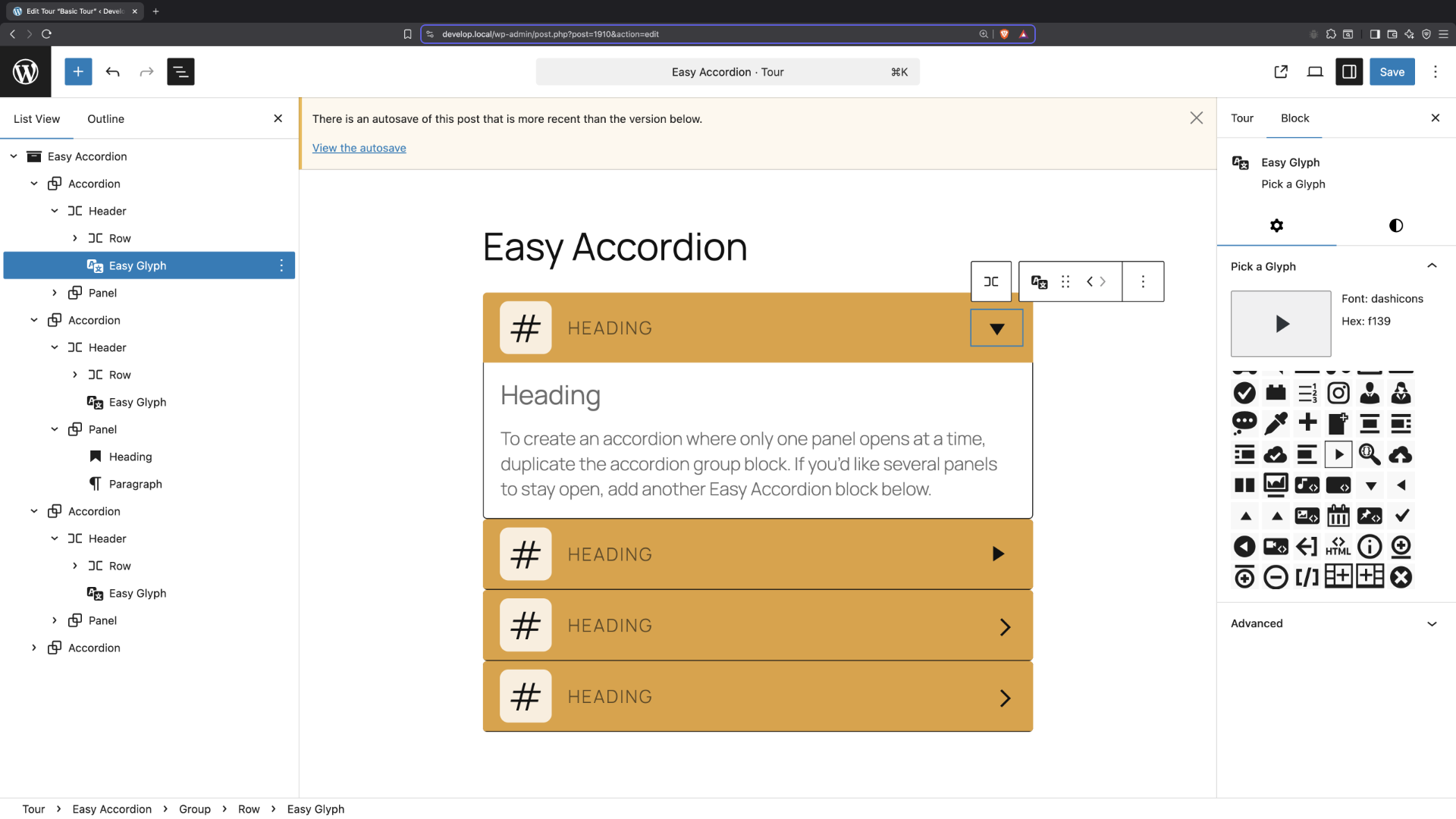The image size is (1456, 819).
Task: Open the block inserter plus button
Action: pos(78,72)
